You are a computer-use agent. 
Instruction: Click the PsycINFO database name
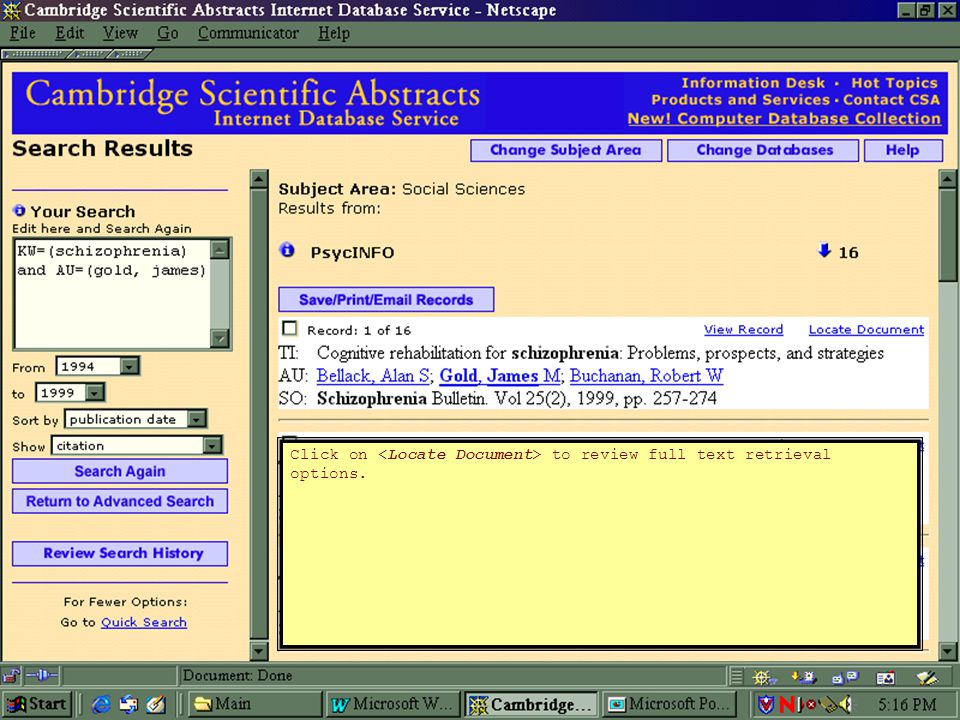[x=352, y=252]
